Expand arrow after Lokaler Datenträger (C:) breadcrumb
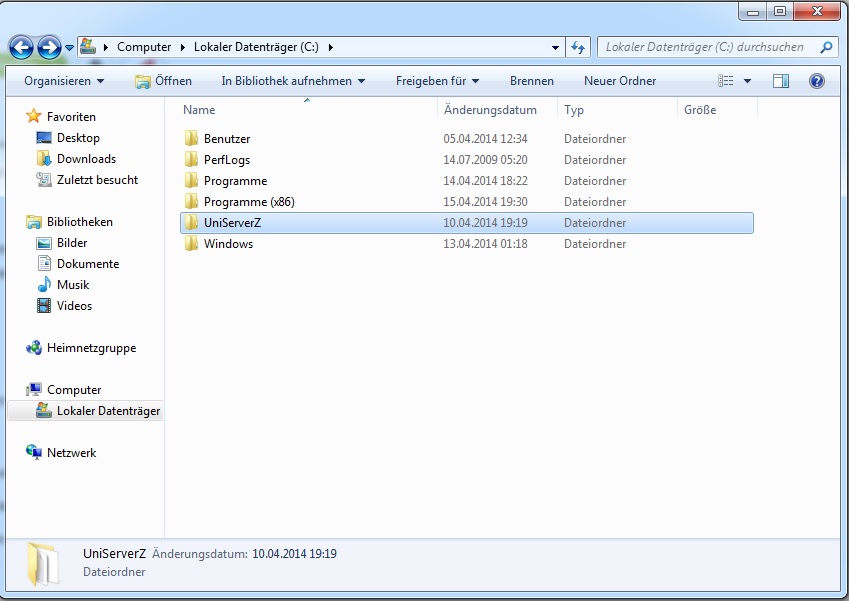Image resolution: width=849 pixels, height=601 pixels. [x=330, y=47]
